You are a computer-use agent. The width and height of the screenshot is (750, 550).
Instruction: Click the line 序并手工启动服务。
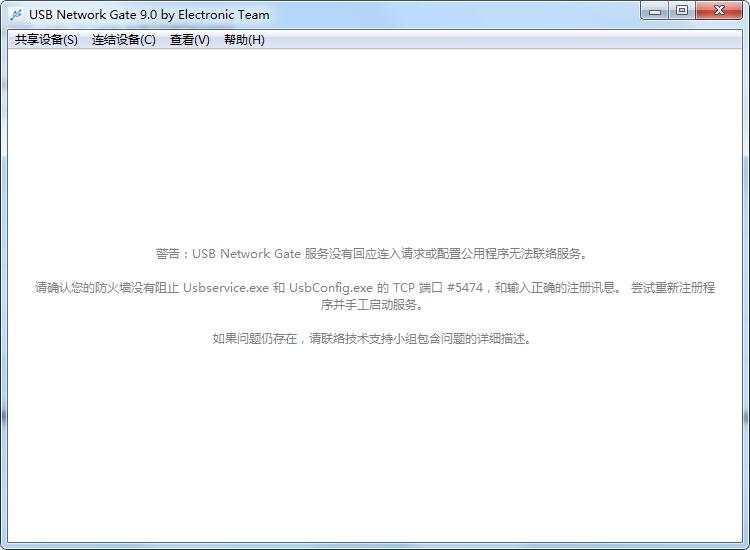click(x=372, y=305)
